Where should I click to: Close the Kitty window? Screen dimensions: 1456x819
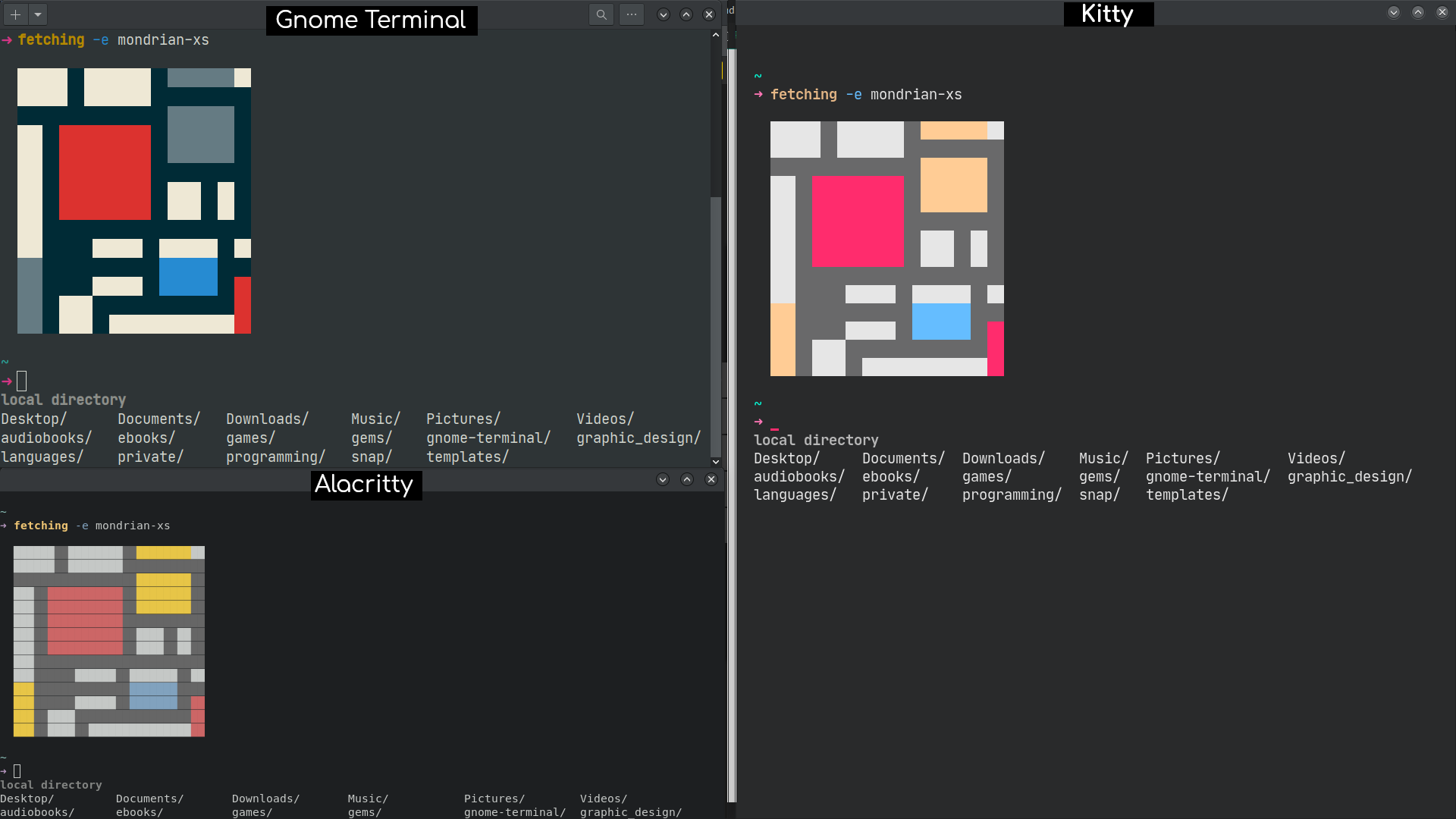tap(1442, 12)
